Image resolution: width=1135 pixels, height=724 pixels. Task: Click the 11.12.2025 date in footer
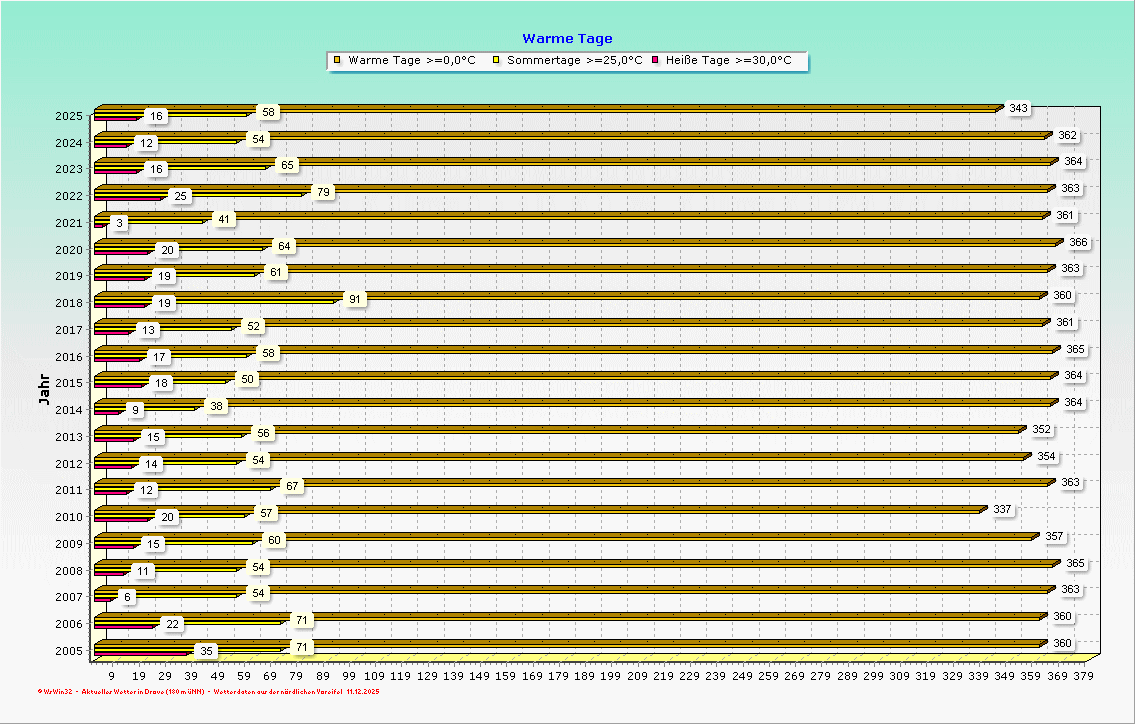tap(363, 691)
